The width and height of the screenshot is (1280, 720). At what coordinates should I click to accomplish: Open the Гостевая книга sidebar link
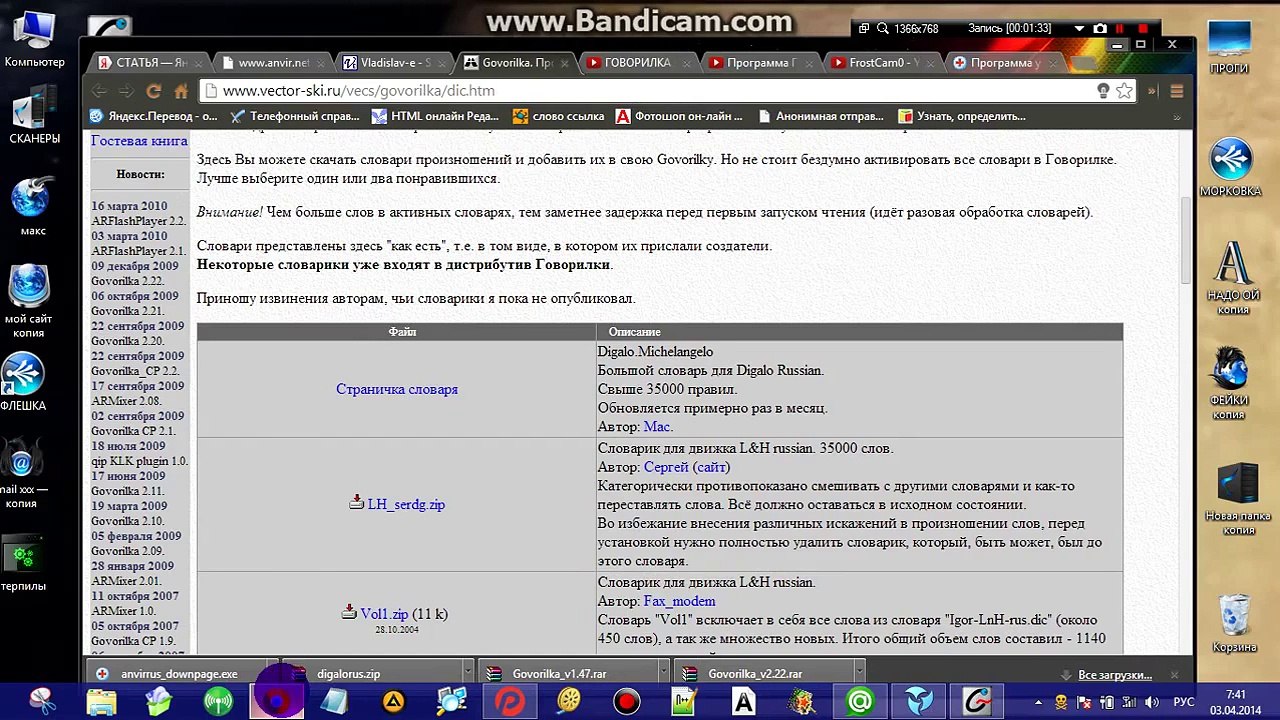tap(139, 141)
